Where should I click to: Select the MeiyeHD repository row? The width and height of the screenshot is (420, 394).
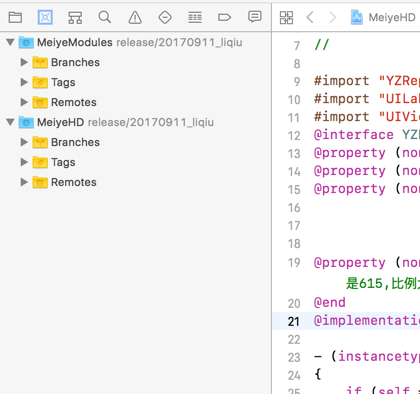pos(136,122)
